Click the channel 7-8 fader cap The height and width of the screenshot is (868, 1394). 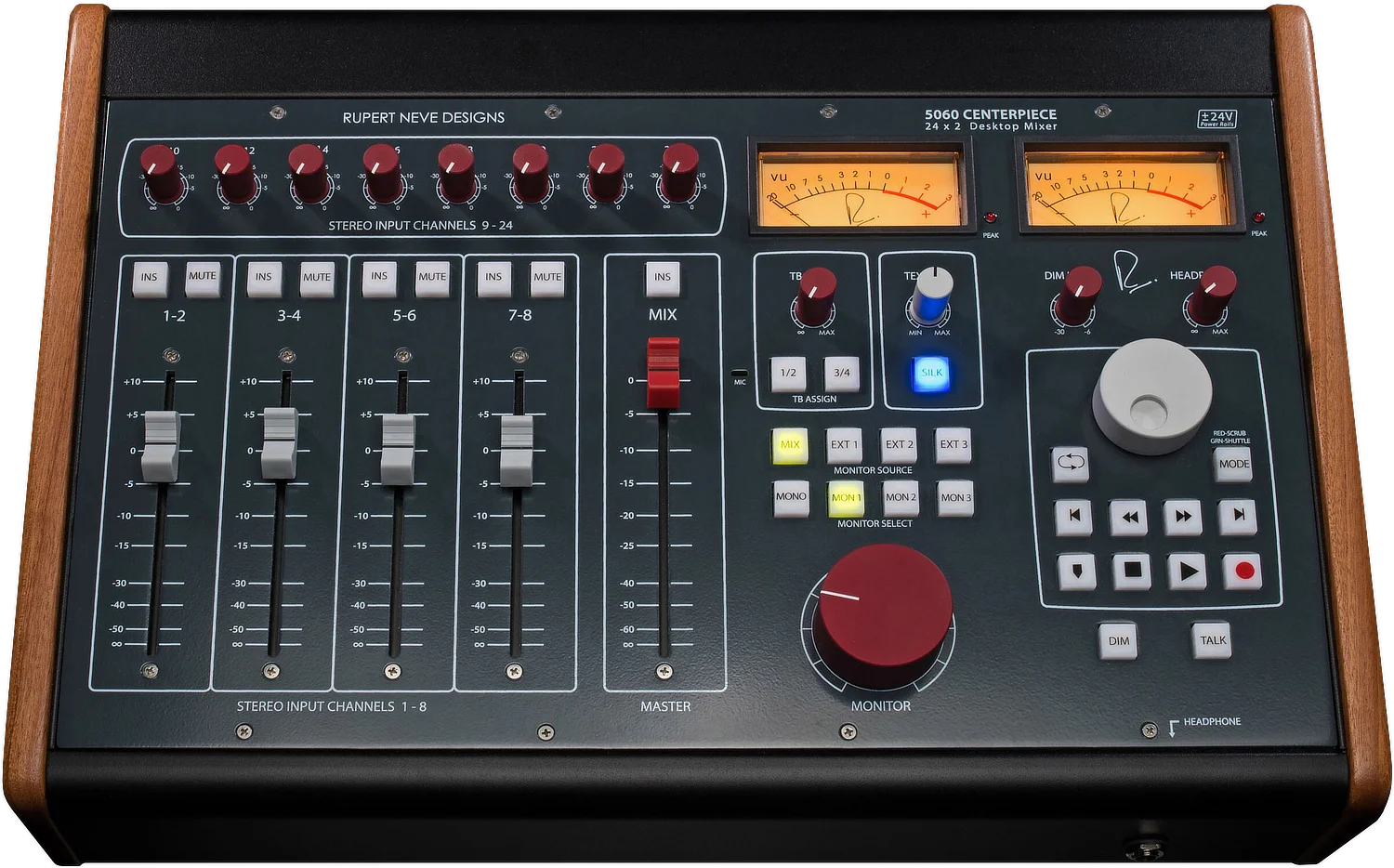(x=517, y=451)
